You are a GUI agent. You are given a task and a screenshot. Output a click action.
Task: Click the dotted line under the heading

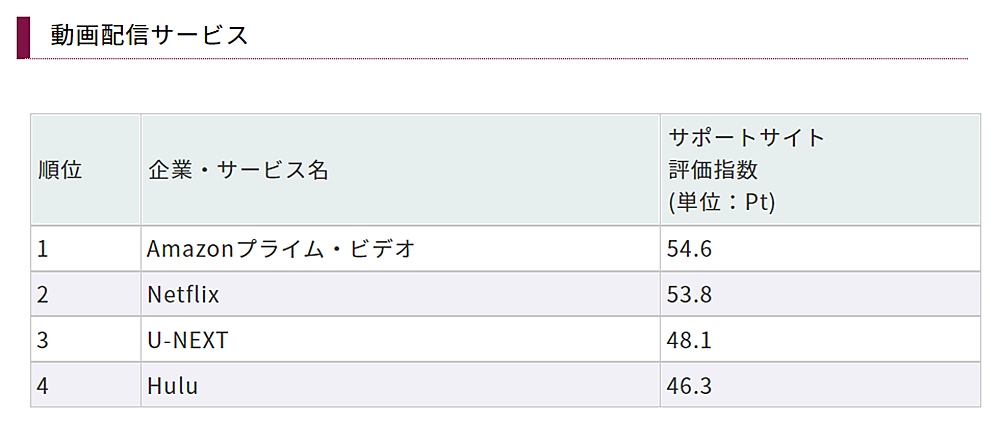pyautogui.click(x=500, y=59)
